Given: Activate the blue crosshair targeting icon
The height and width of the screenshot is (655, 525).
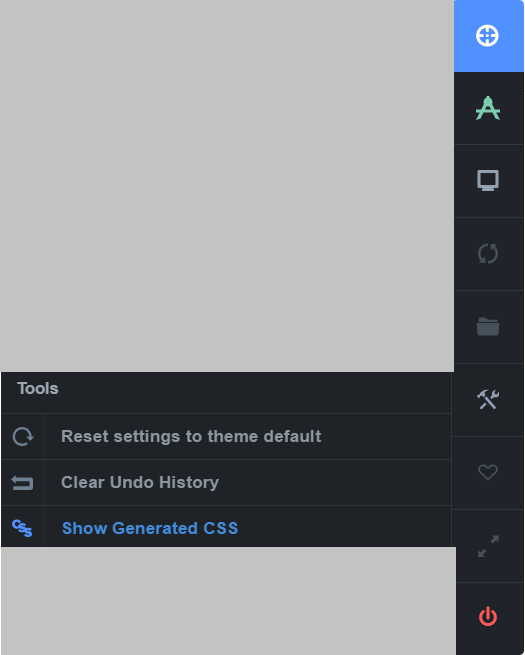Looking at the screenshot, I should pyautogui.click(x=487, y=36).
